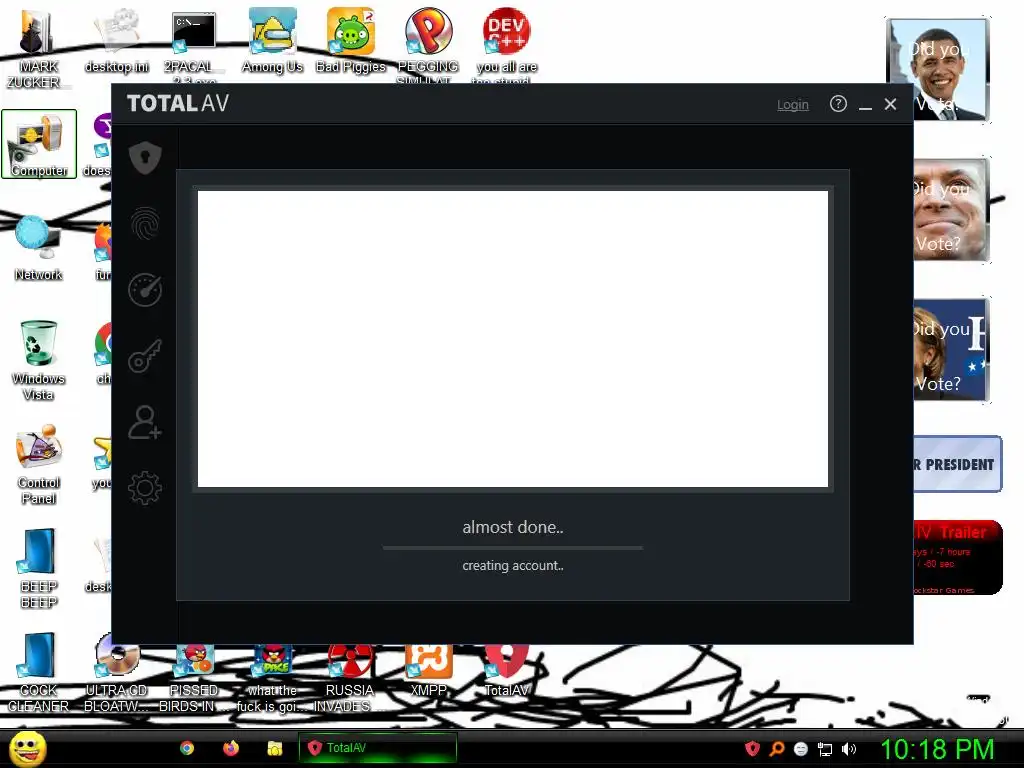
Task: Click the McCain 'Did you Vote?' gadget
Action: pyautogui.click(x=951, y=210)
